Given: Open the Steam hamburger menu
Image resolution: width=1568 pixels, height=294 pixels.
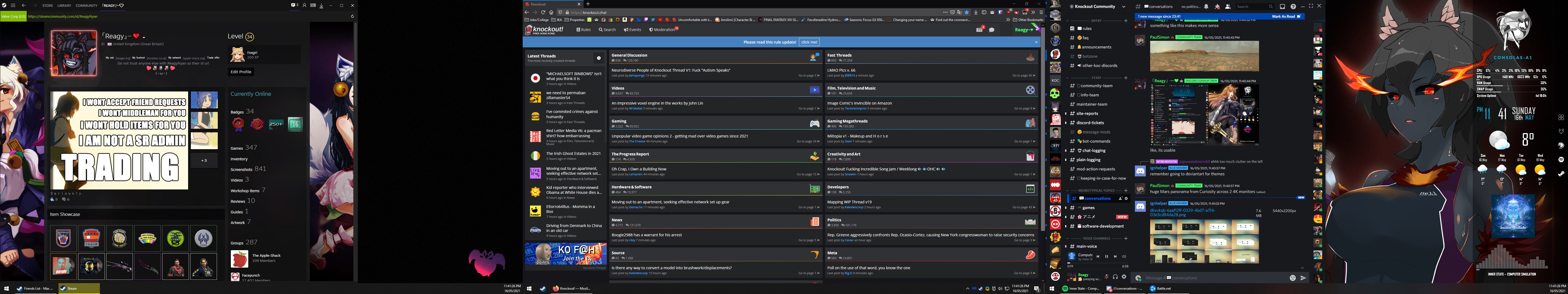Looking at the screenshot, I should (x=13, y=5).
